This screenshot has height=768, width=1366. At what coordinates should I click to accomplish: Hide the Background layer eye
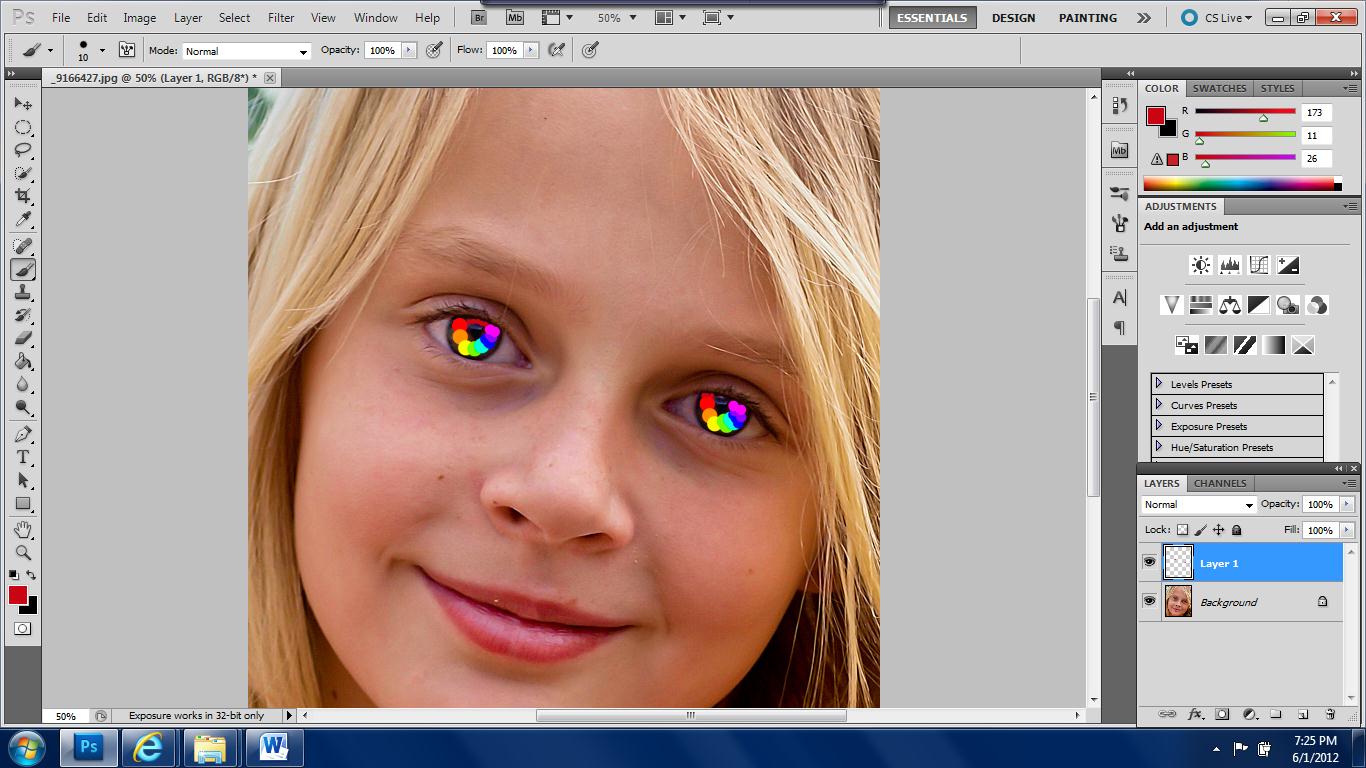tap(1149, 601)
